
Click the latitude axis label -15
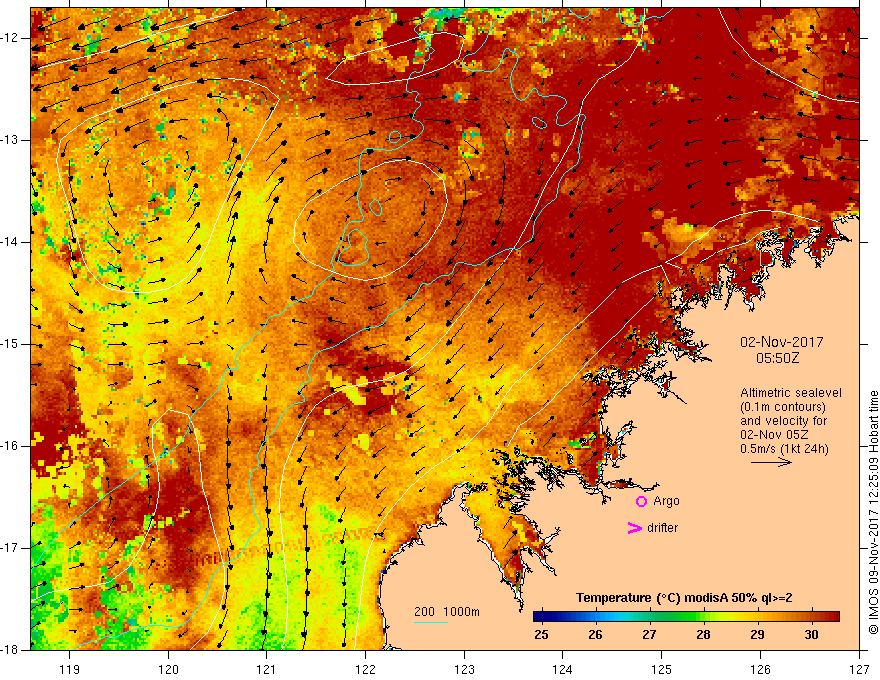(x=10, y=344)
